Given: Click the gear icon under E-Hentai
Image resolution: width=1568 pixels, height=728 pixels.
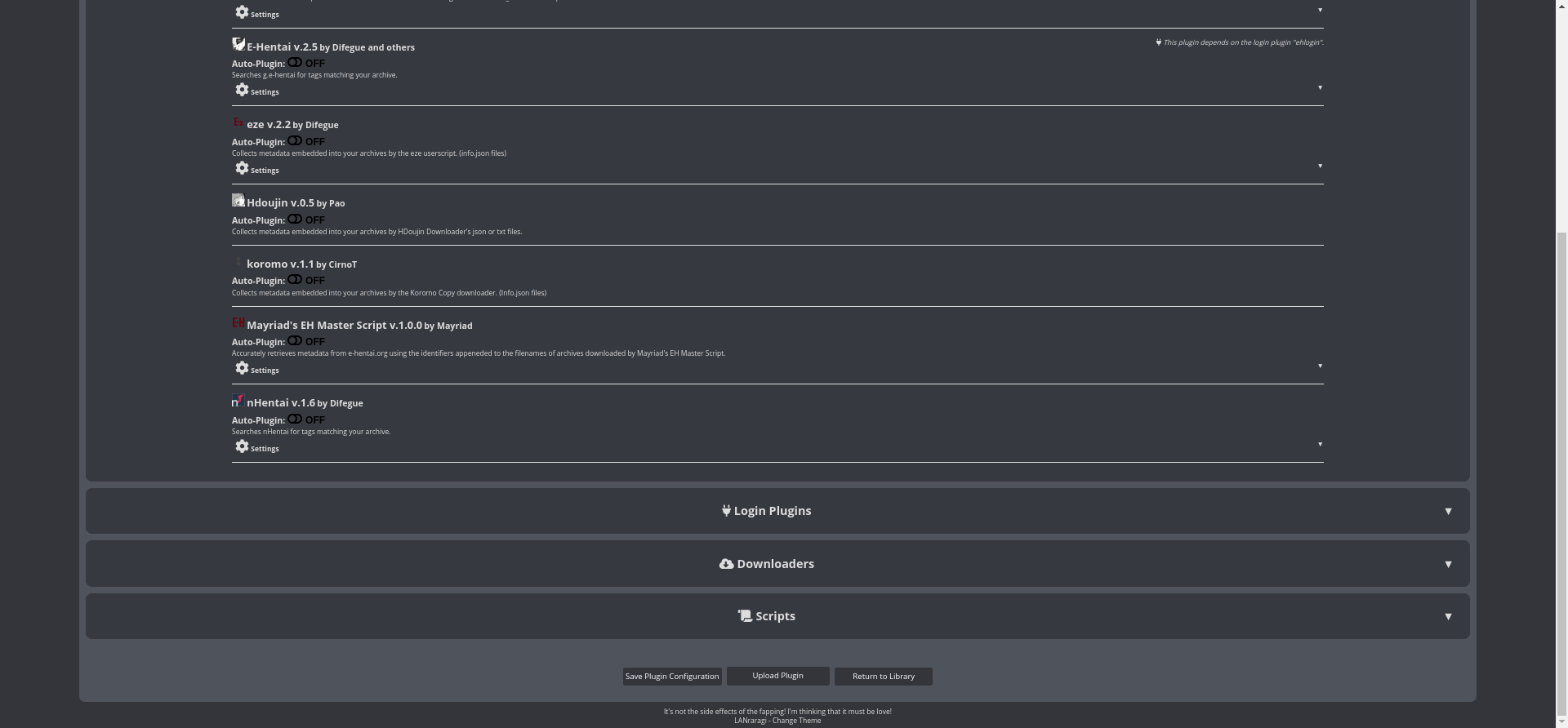Looking at the screenshot, I should (242, 90).
